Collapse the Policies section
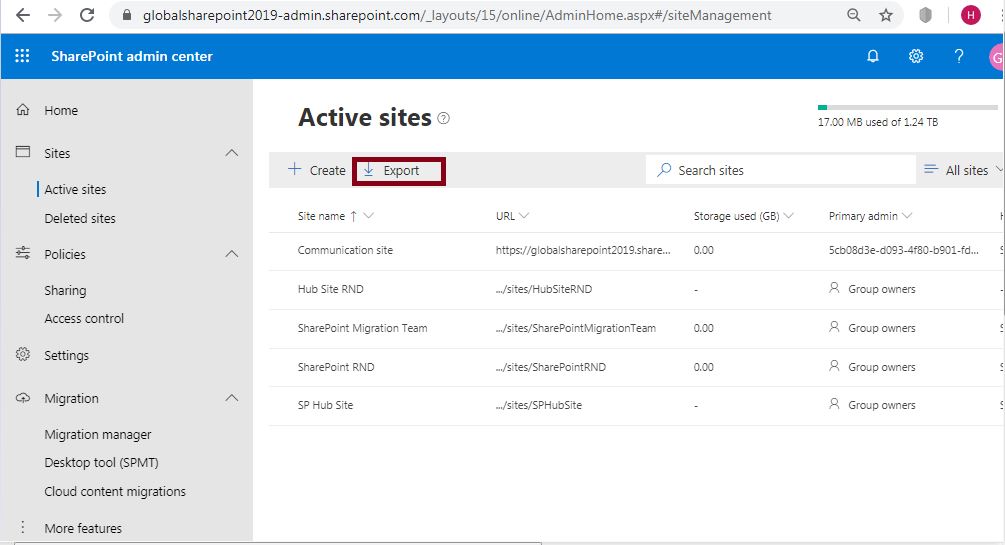 pos(232,254)
